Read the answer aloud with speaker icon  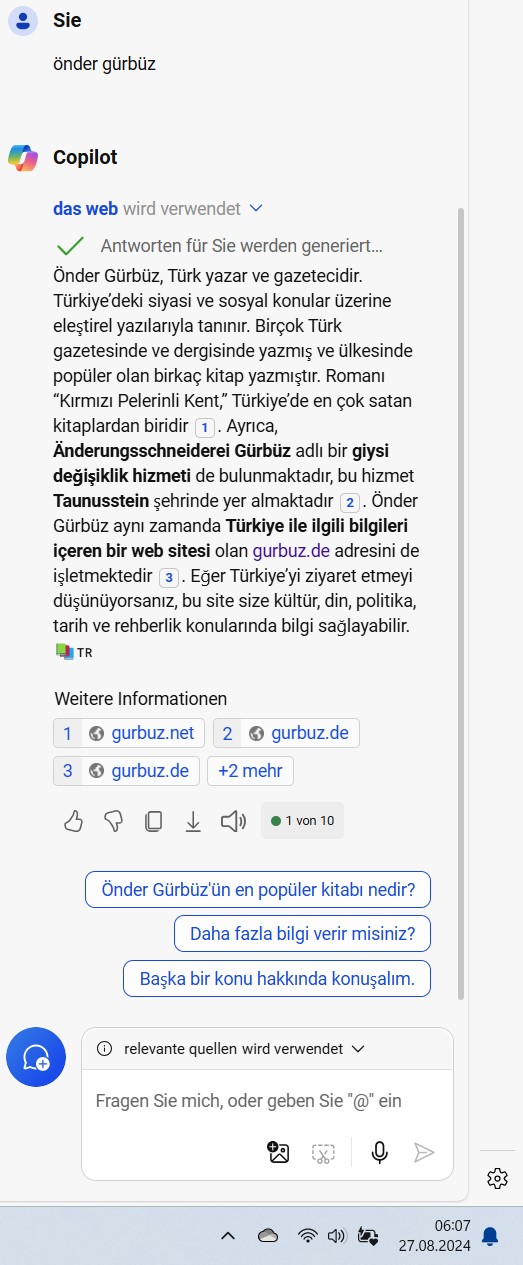[233, 821]
